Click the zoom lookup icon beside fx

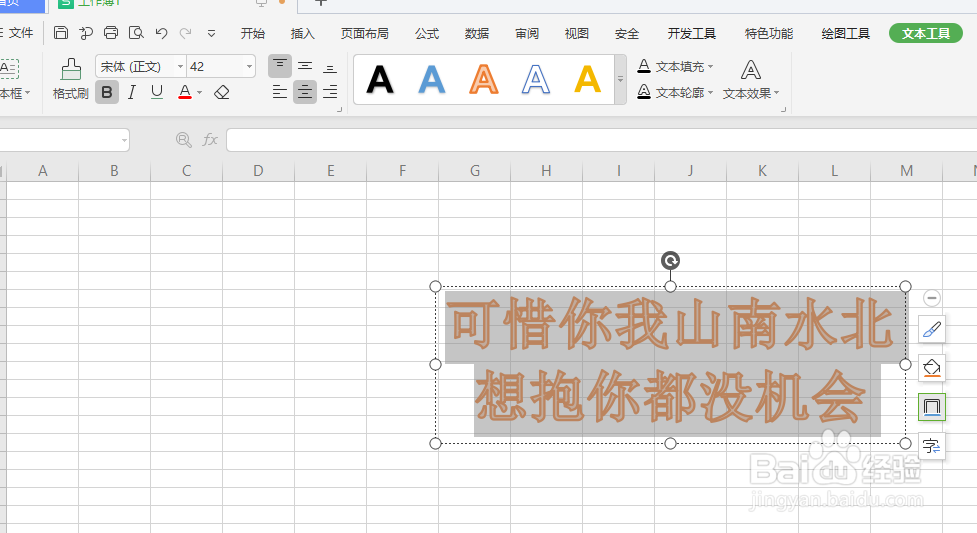[x=184, y=140]
